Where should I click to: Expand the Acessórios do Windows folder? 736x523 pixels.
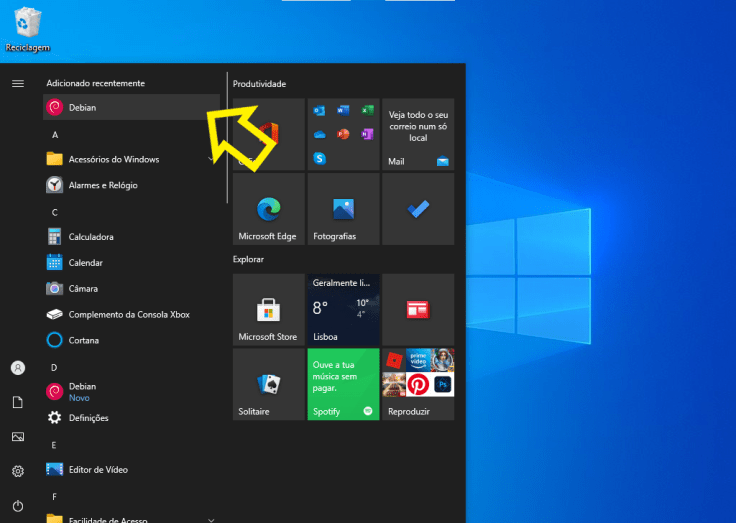pos(113,159)
